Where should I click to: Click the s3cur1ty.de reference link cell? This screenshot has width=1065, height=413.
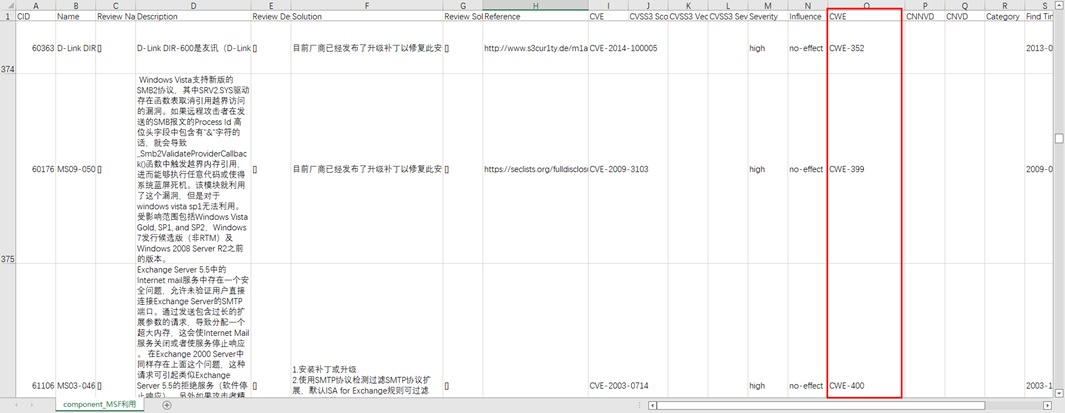point(535,48)
